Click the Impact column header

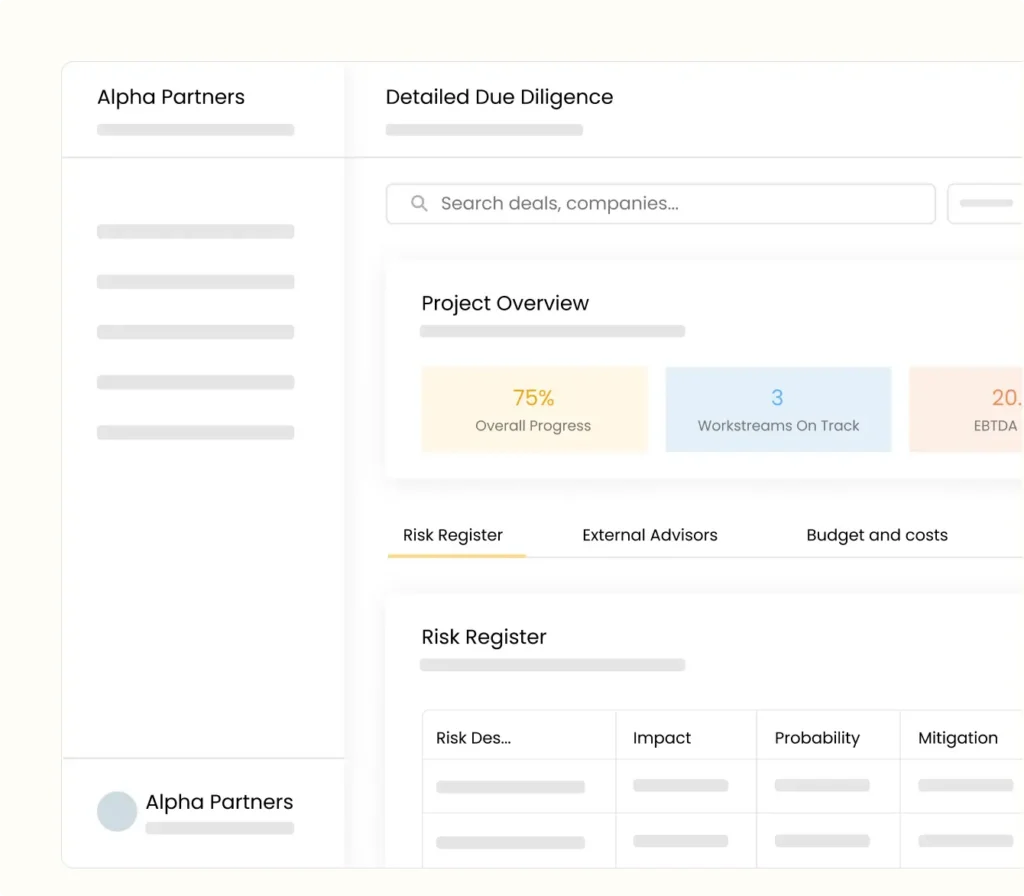(x=662, y=738)
